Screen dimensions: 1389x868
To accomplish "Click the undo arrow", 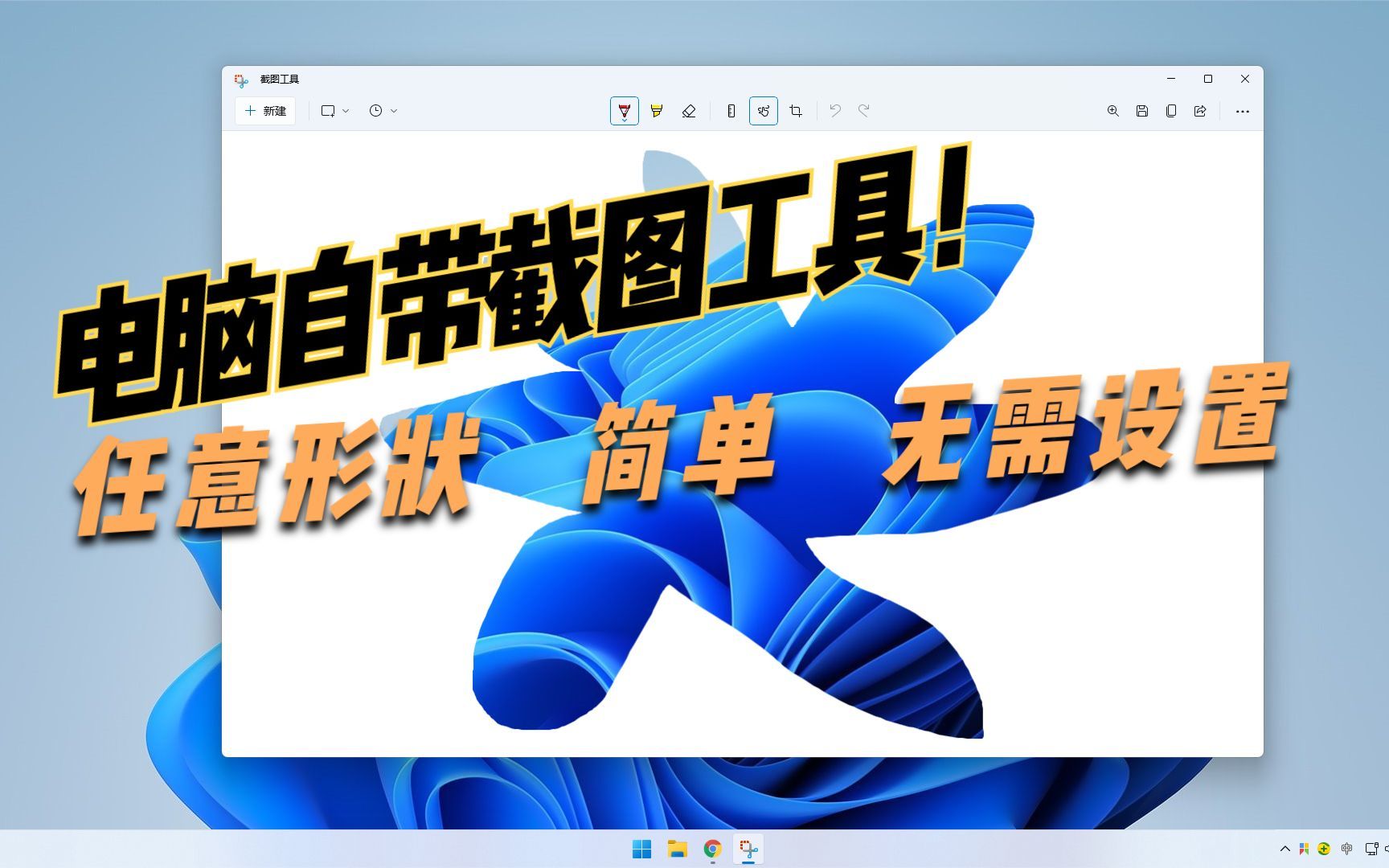I will [x=835, y=111].
